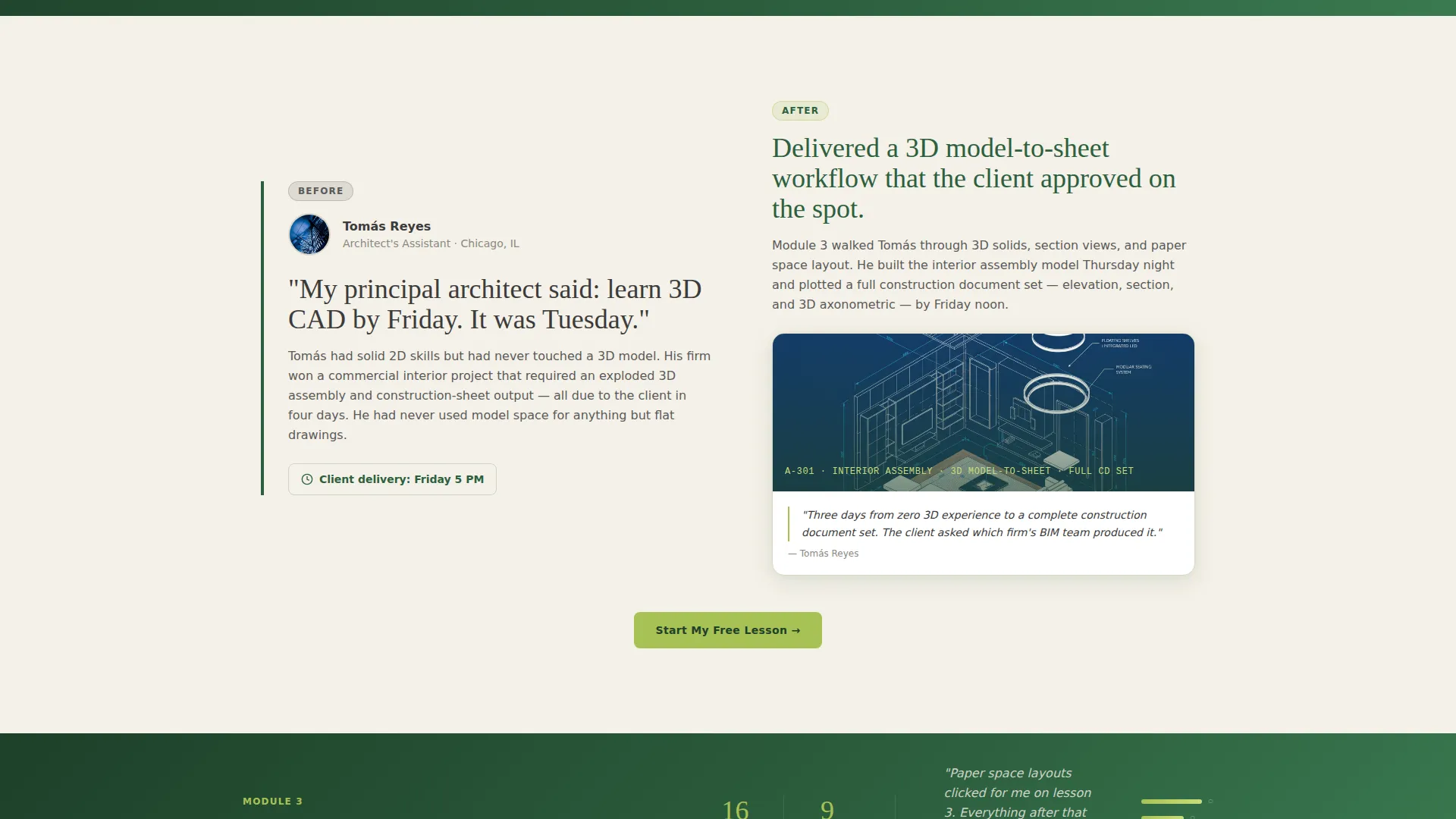Image resolution: width=1456 pixels, height=819 pixels.
Task: Open Tomás Reyes' round avatar photo
Action: pyautogui.click(x=309, y=234)
